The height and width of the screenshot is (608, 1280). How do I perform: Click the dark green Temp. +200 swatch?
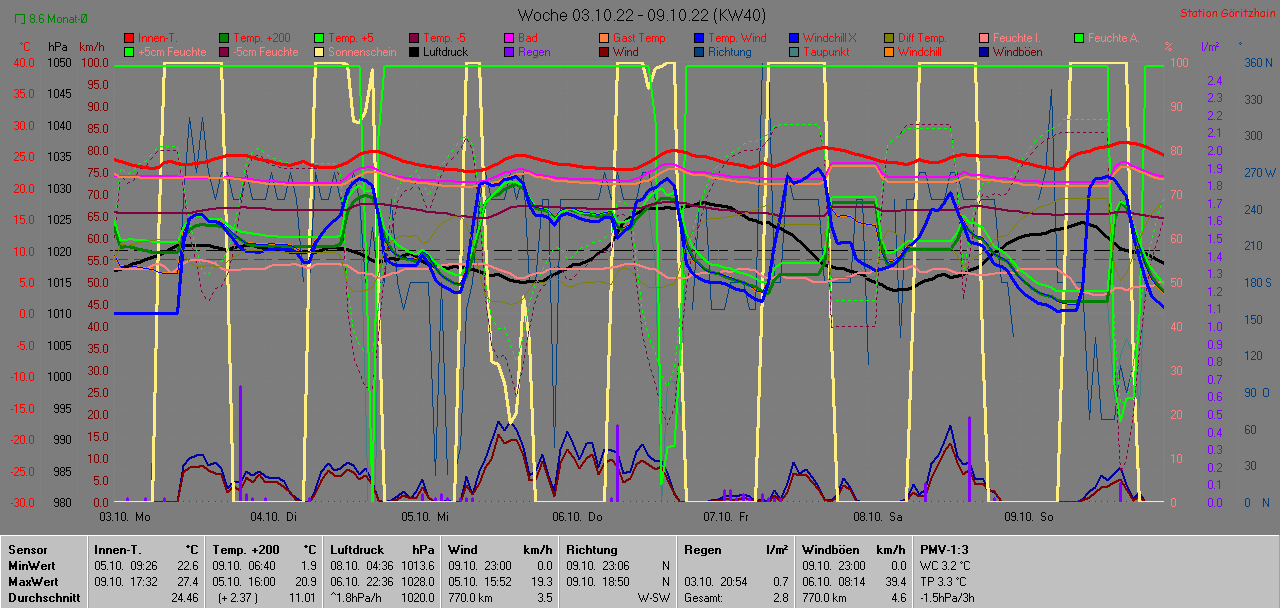click(224, 38)
